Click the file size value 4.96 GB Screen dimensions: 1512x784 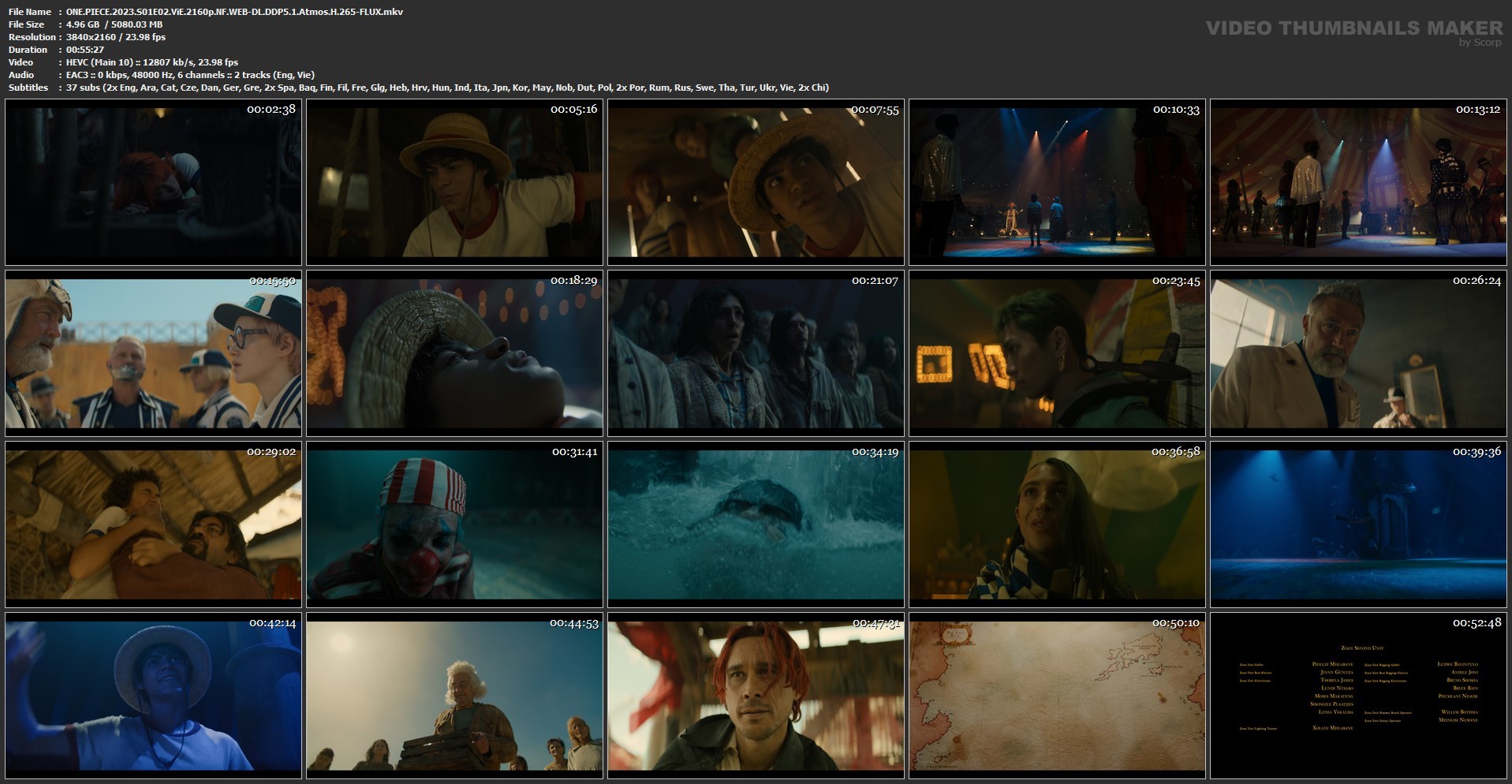point(83,24)
